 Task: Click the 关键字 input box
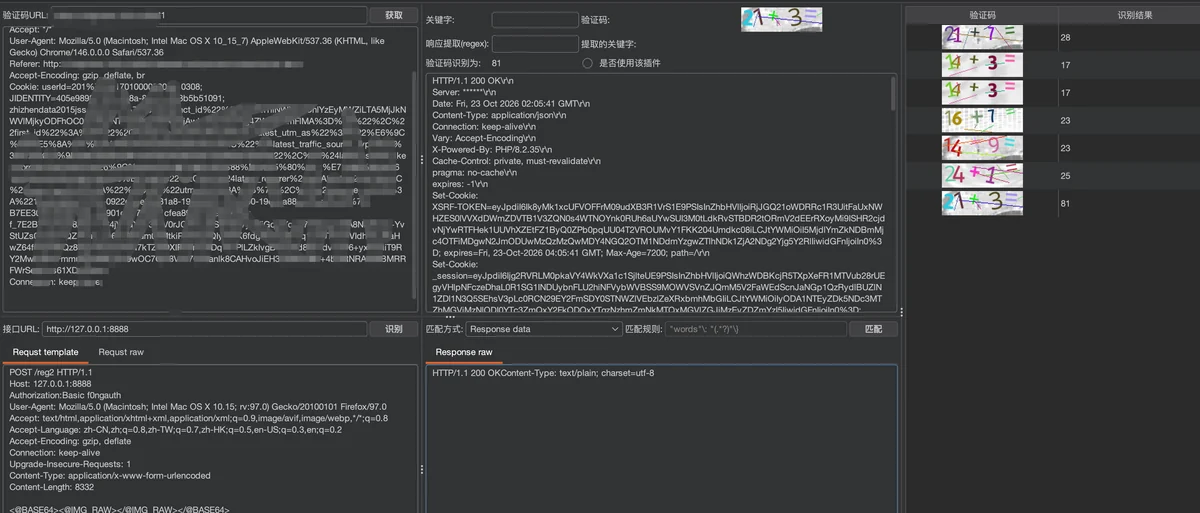coord(535,19)
